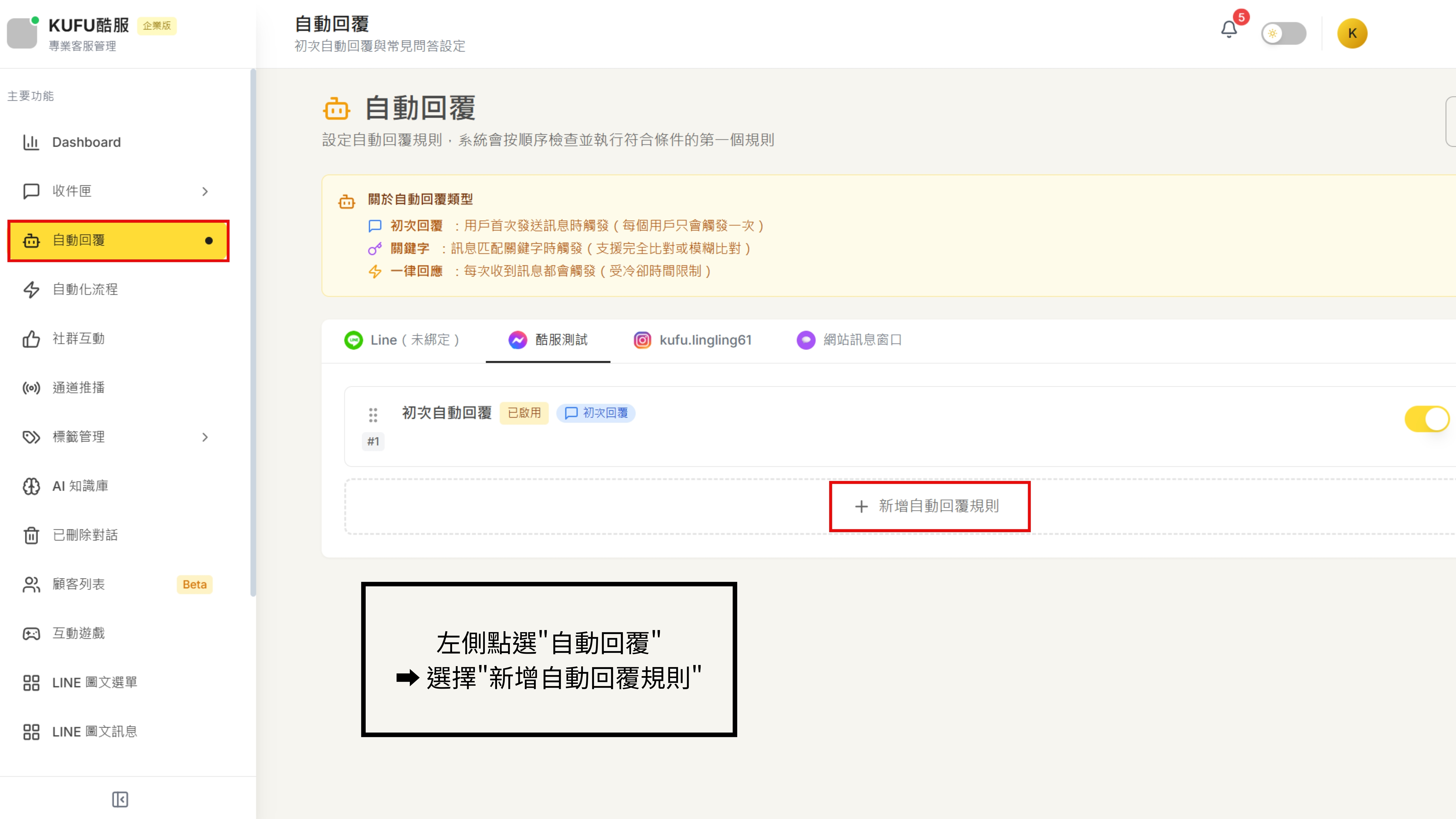This screenshot has height=819, width=1456.
Task: Grab the drag handle of 初次自動回覆 rule
Action: coord(373,415)
